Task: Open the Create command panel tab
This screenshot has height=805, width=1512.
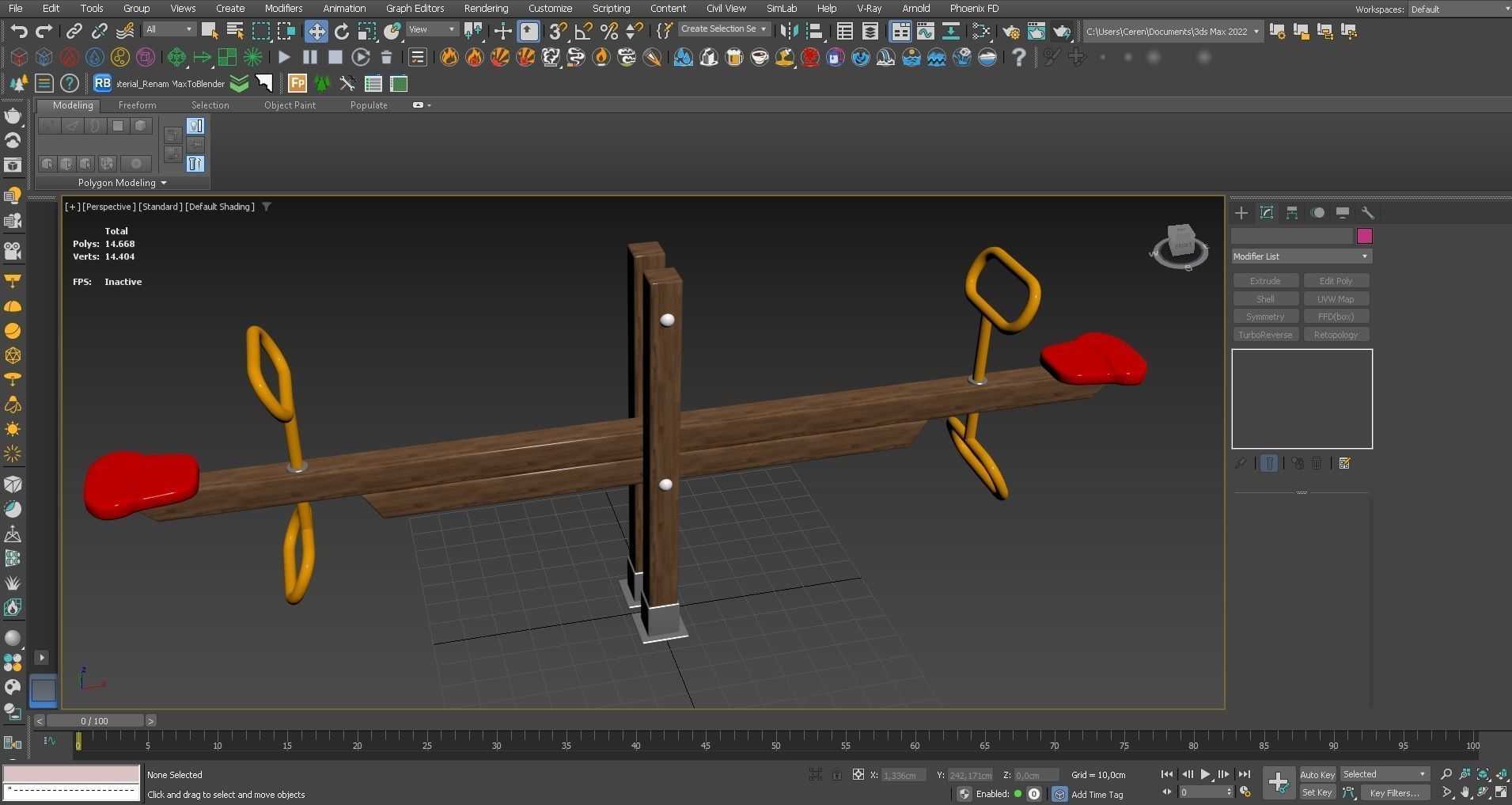Action: tap(1241, 212)
